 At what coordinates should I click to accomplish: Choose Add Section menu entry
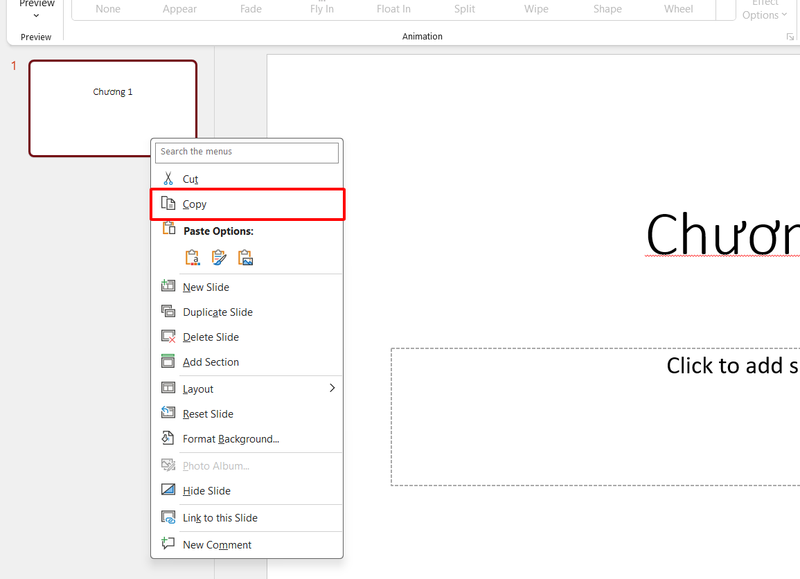[x=247, y=362]
